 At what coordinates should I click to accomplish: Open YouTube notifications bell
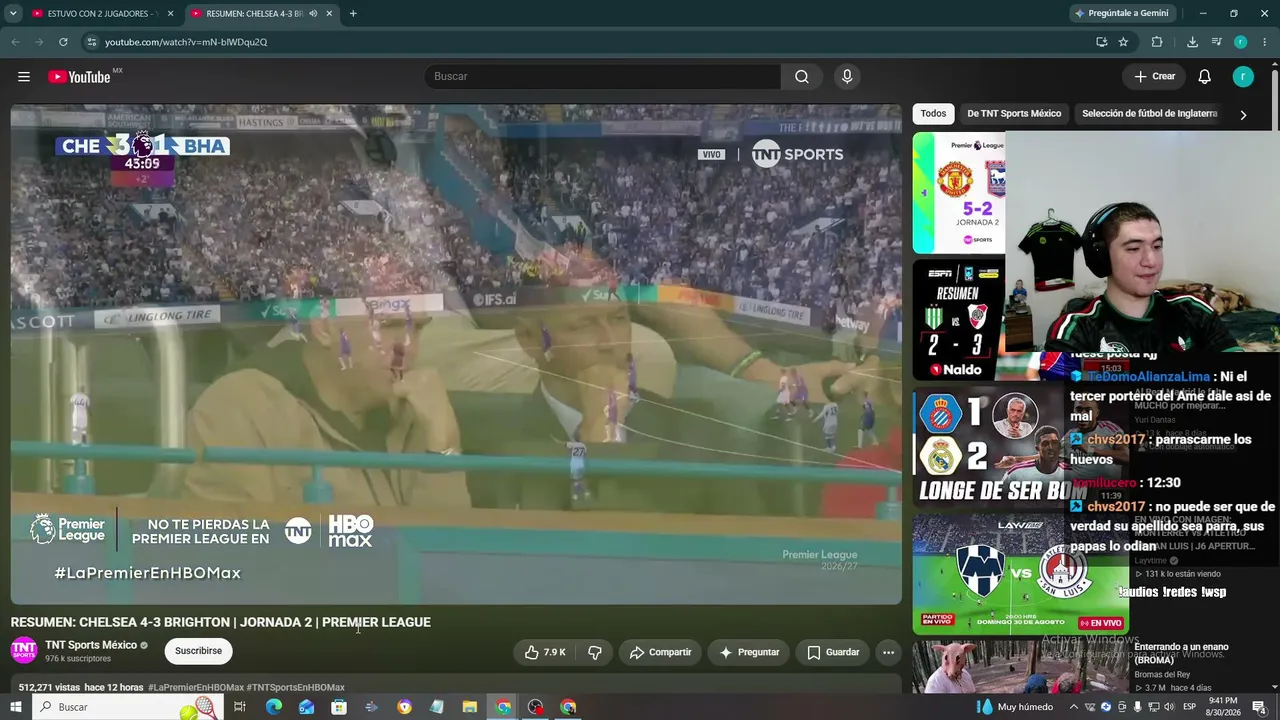1205,77
